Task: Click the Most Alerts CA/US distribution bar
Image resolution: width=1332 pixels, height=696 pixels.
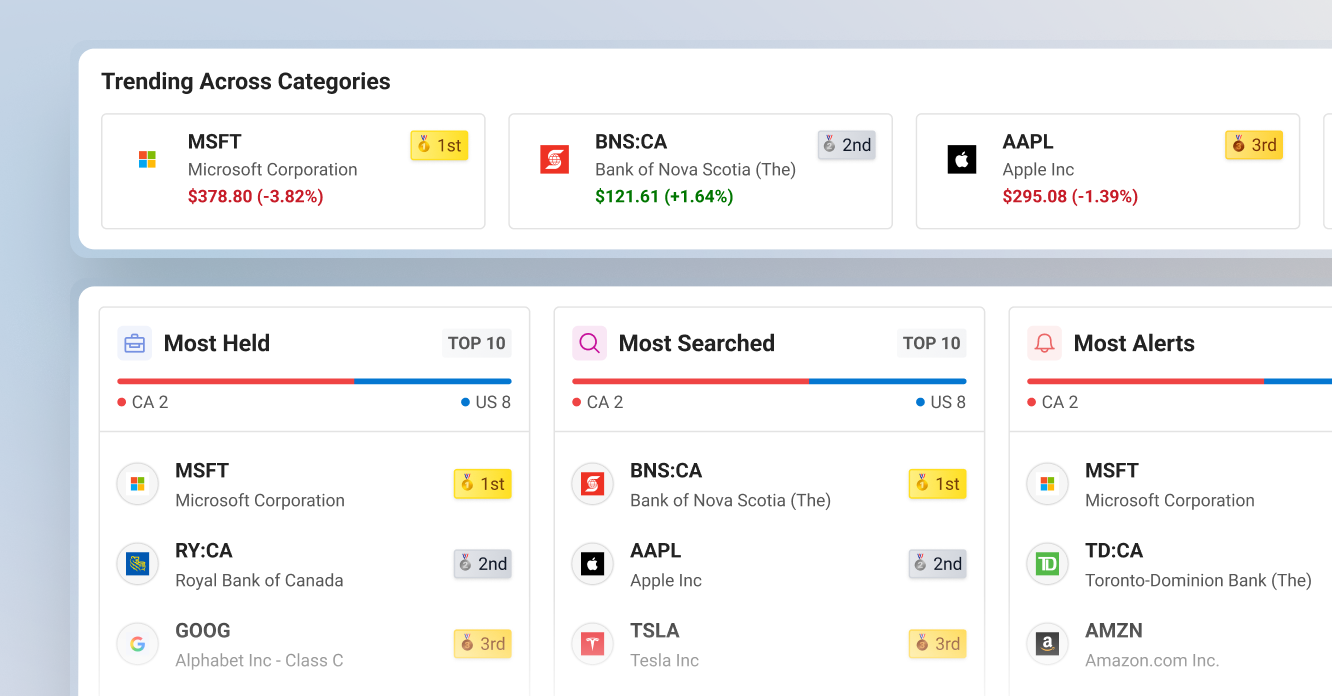Action: pos(1179,381)
